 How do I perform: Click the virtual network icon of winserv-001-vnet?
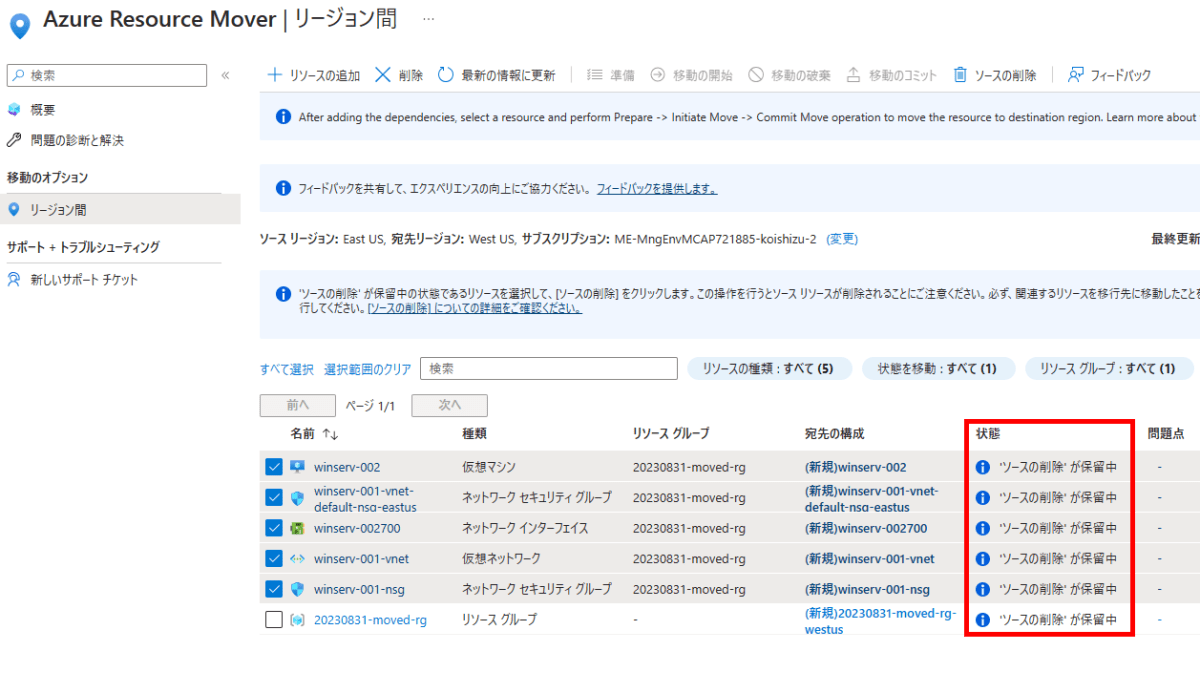[x=298, y=559]
